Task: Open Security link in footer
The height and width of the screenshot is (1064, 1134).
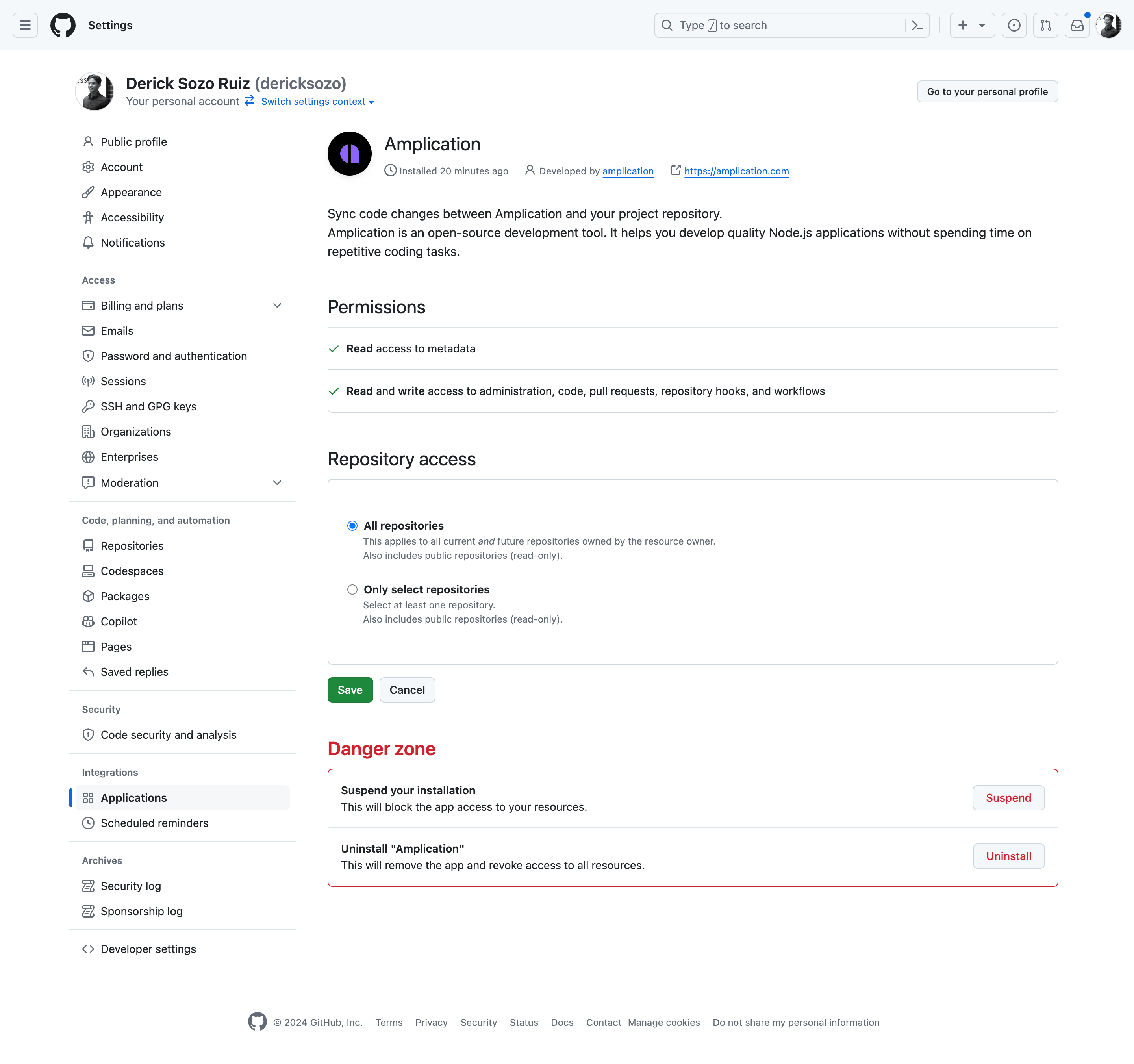Action: 478,1022
